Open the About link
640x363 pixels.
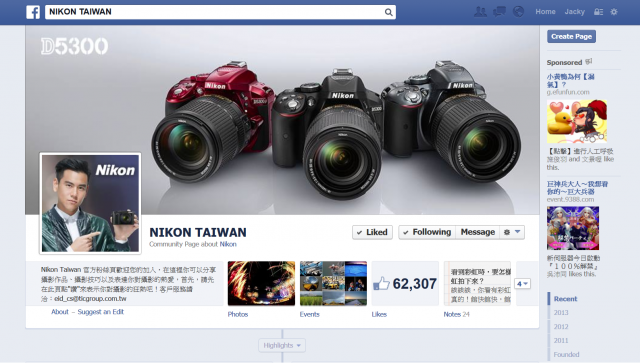pyautogui.click(x=60, y=312)
